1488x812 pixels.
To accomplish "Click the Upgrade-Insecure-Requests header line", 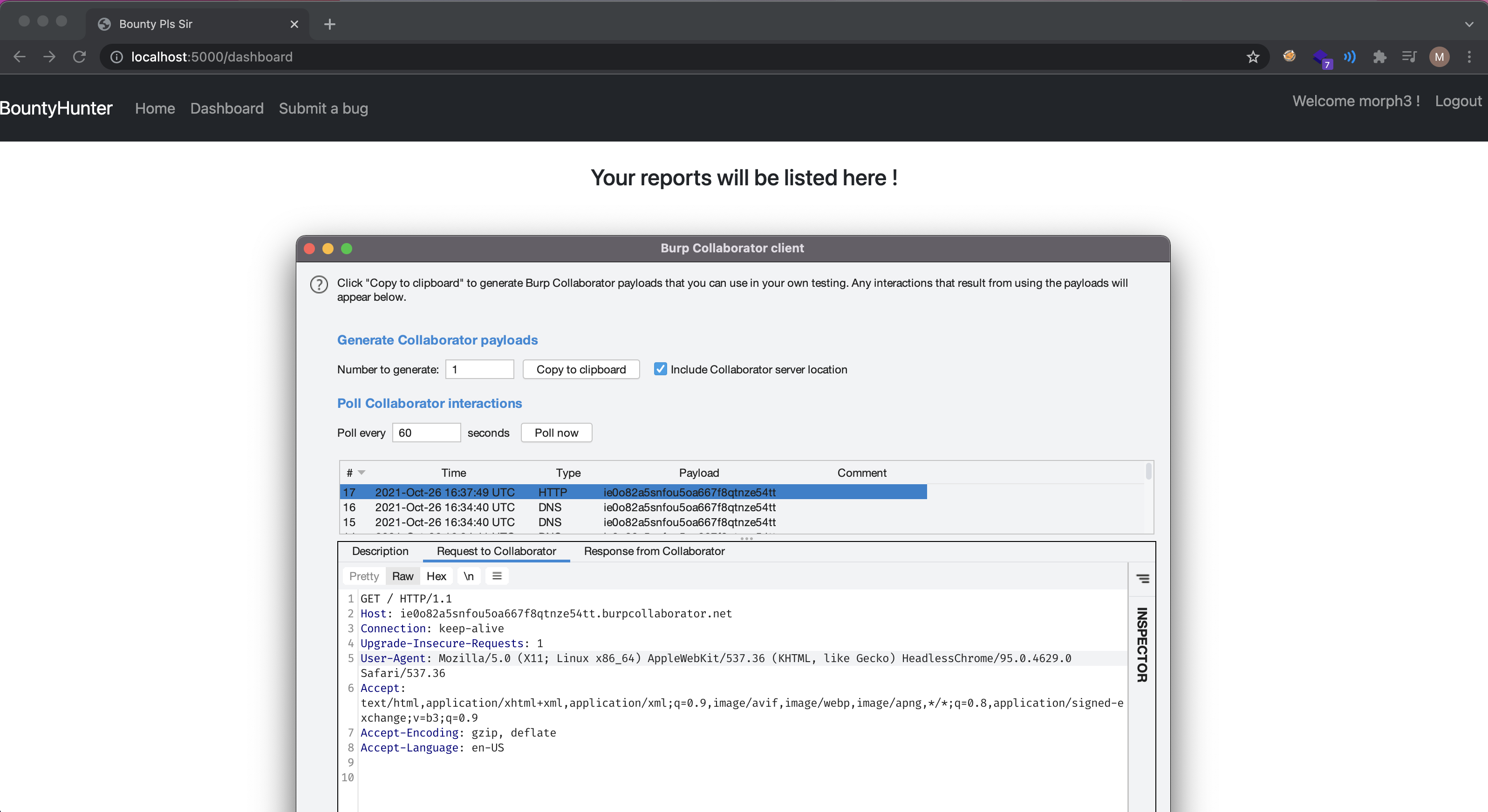I will 452,643.
